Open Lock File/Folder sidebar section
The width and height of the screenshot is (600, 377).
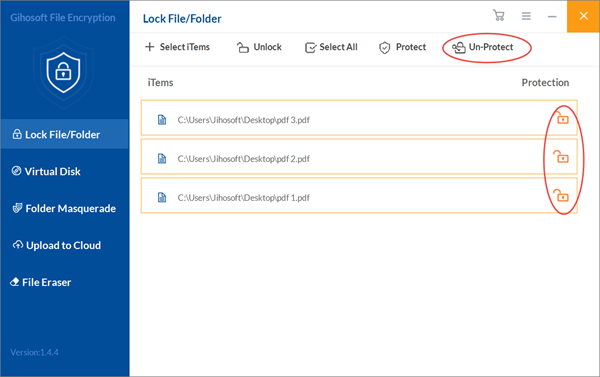click(x=65, y=134)
